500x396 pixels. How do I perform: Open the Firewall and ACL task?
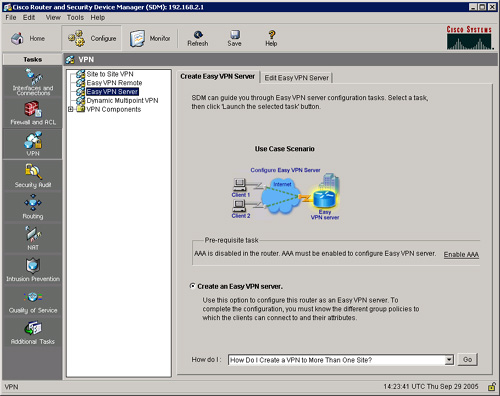tap(33, 113)
